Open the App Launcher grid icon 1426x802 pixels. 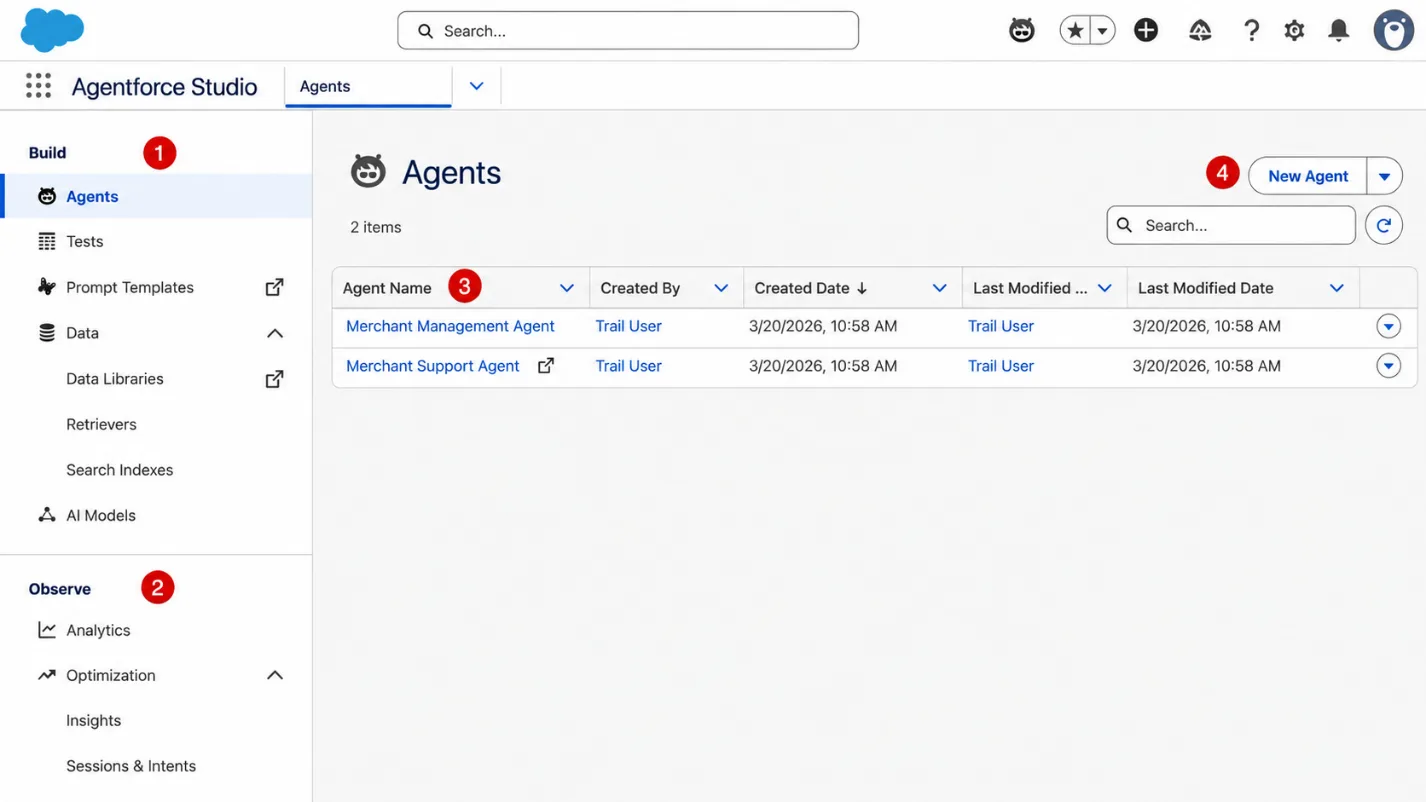38,86
